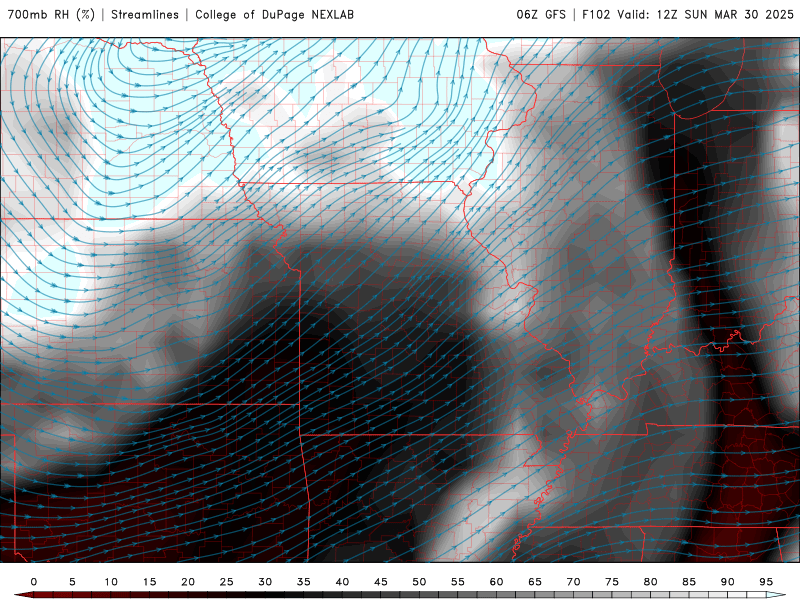800x600 pixels.
Task: Click the '40' value on the color scale
Action: pos(342,582)
